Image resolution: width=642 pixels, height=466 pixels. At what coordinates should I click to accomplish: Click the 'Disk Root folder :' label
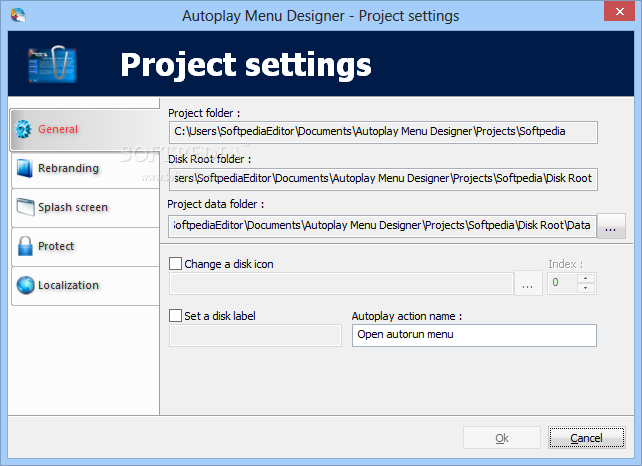(x=209, y=159)
